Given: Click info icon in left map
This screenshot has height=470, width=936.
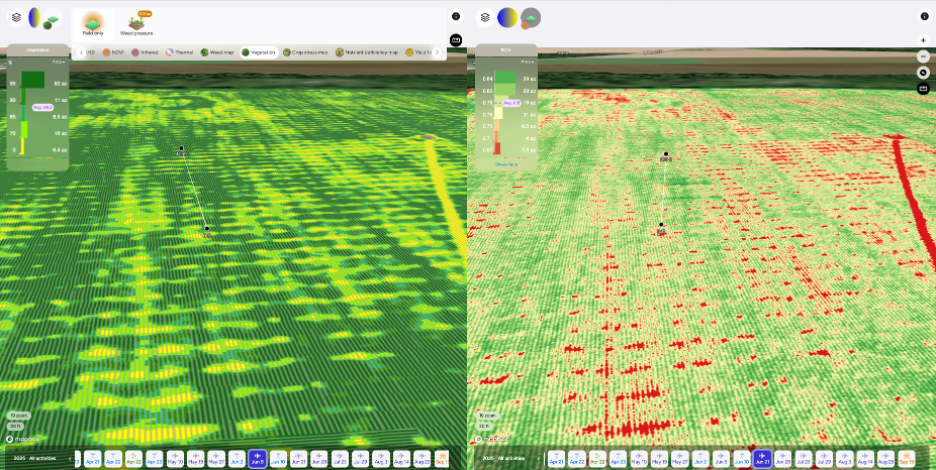Looking at the screenshot, I should click(x=456, y=17).
